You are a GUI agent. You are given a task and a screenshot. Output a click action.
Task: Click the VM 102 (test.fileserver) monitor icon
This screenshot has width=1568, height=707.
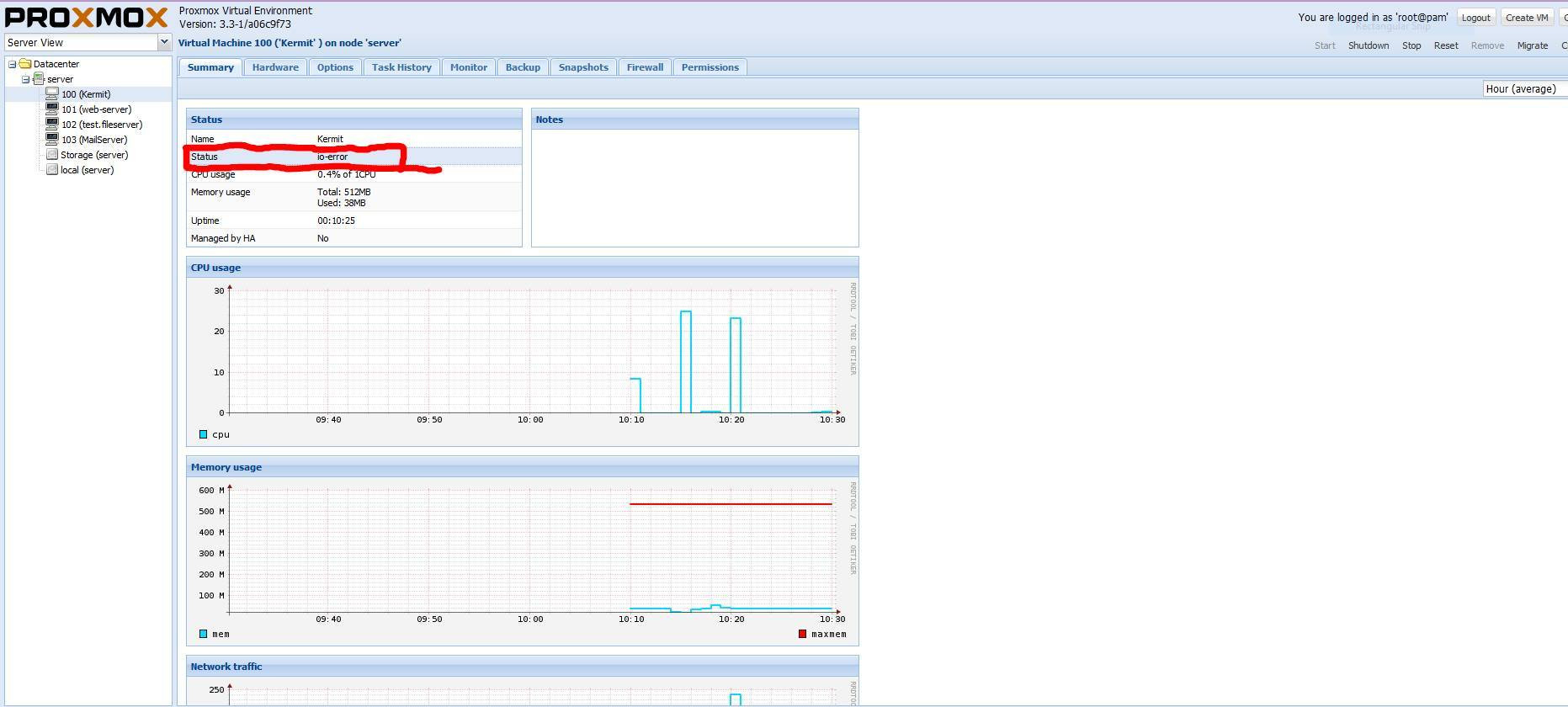coord(52,125)
